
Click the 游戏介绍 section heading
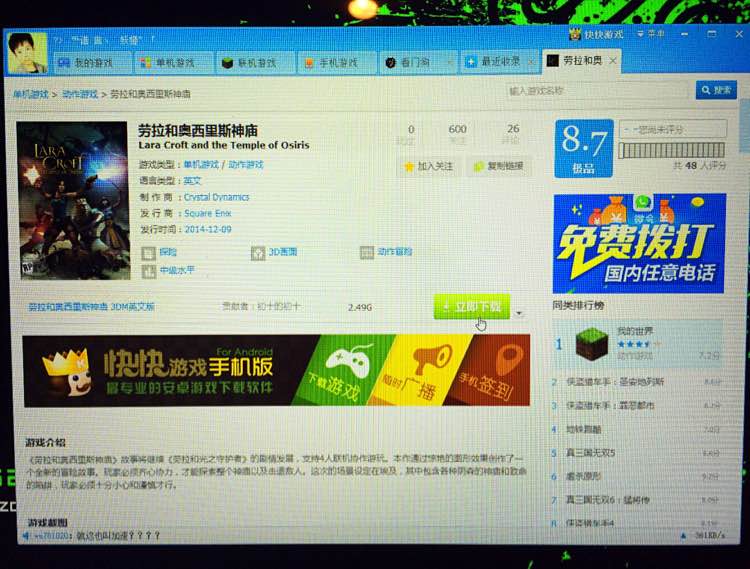pos(45,443)
